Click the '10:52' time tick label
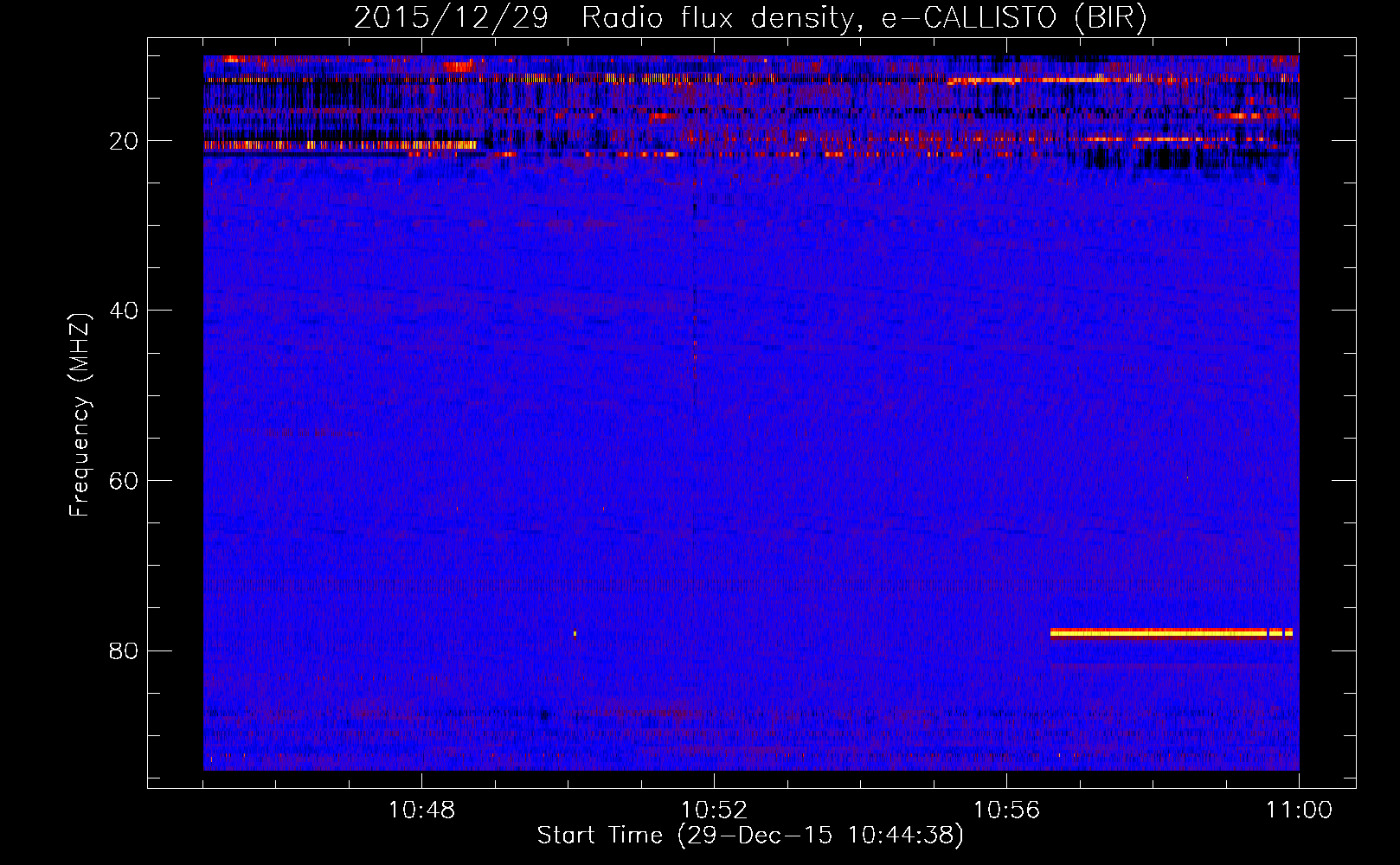This screenshot has height=865, width=1400. coord(714,811)
